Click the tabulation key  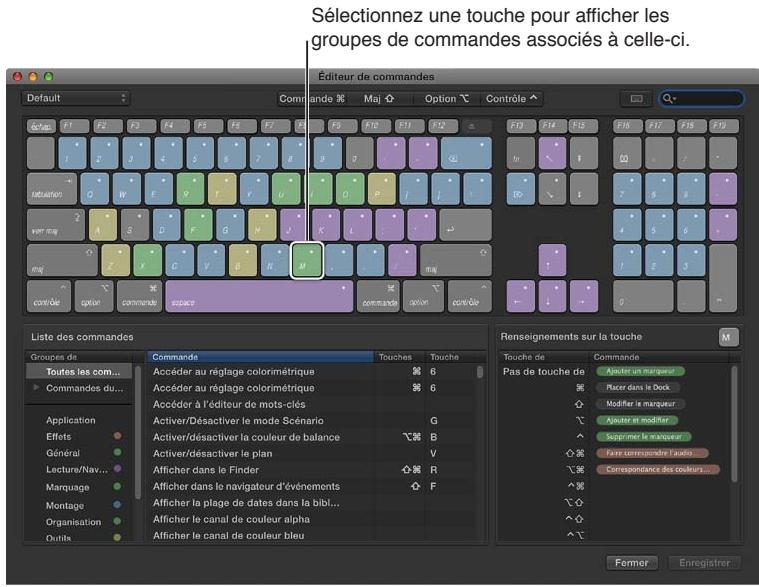click(x=51, y=189)
